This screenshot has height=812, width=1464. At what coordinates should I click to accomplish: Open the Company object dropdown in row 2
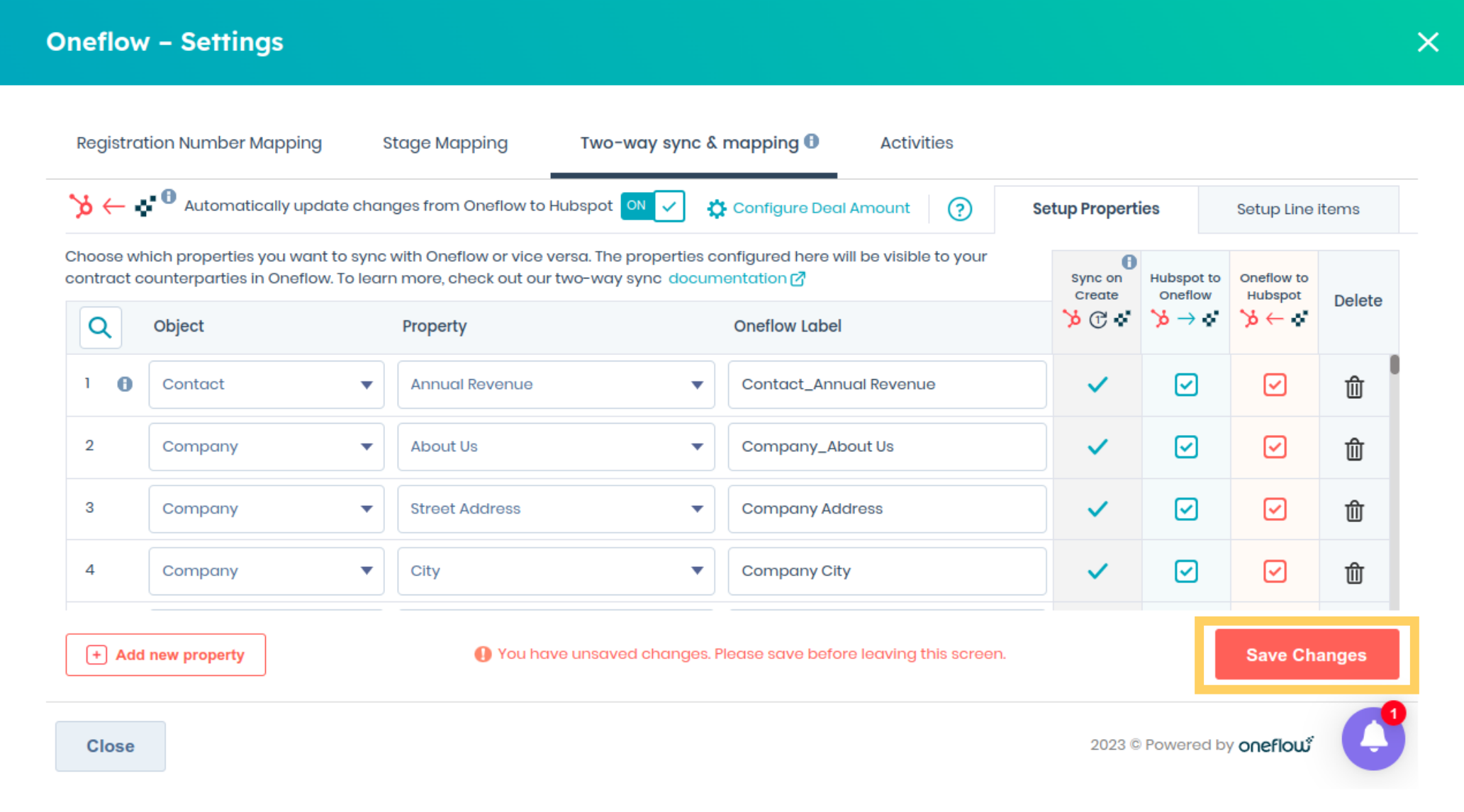click(267, 447)
